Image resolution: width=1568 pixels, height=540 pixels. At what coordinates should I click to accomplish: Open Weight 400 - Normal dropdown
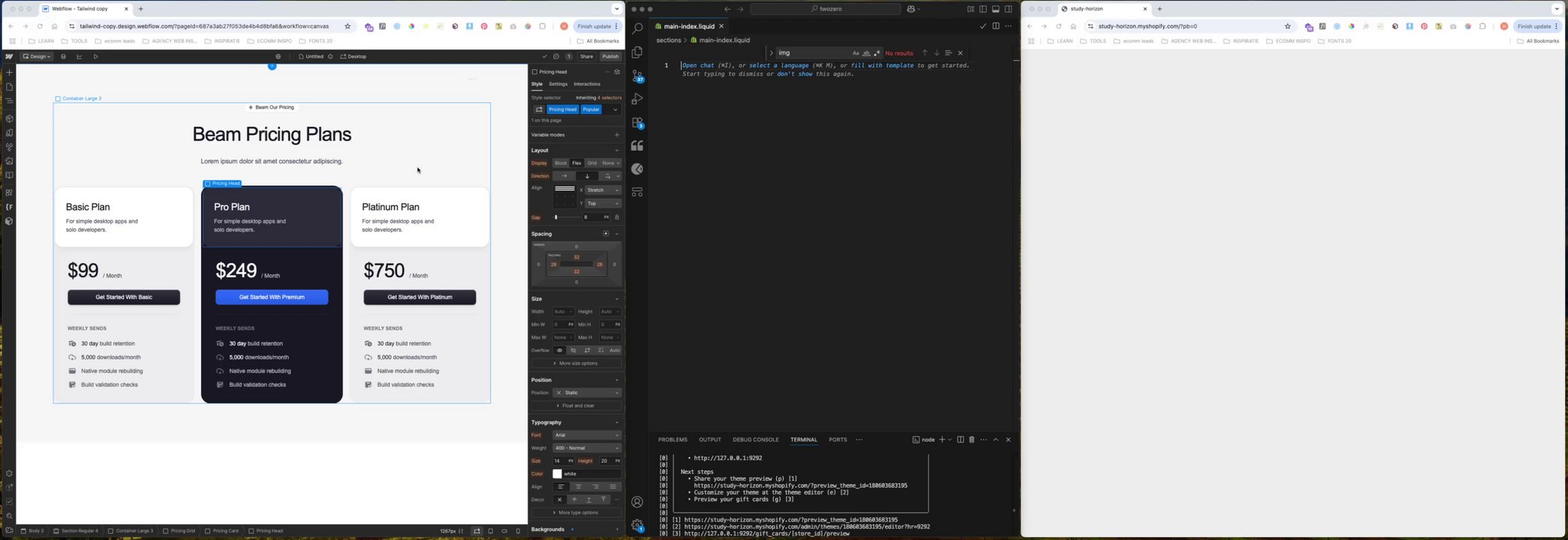coord(587,448)
